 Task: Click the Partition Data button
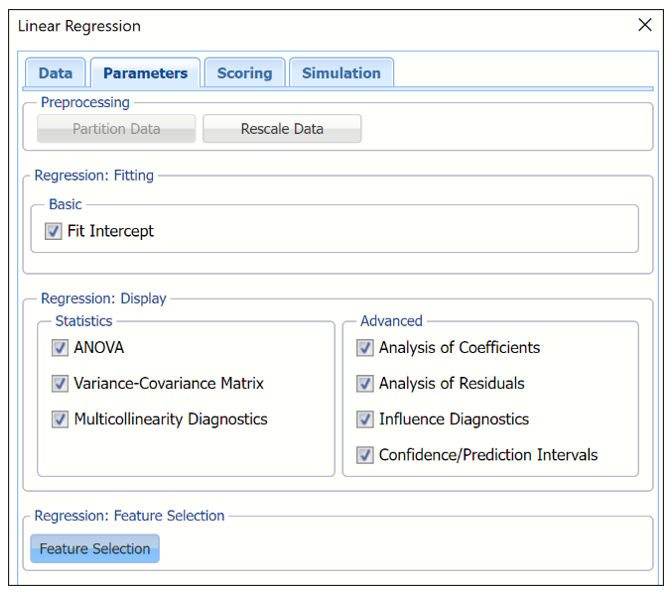pos(116,129)
